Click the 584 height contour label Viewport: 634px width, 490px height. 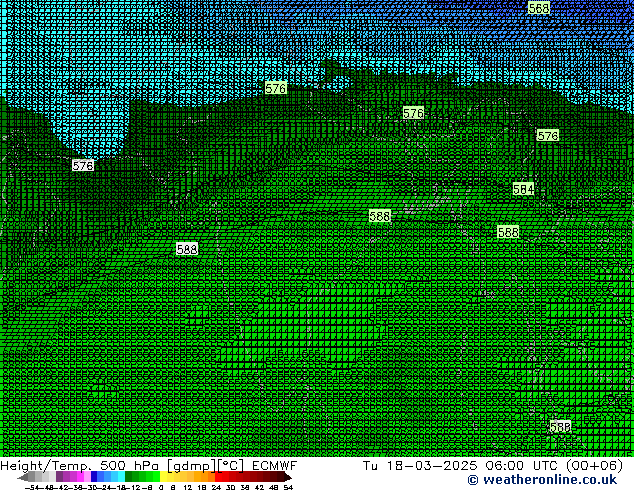[523, 189]
